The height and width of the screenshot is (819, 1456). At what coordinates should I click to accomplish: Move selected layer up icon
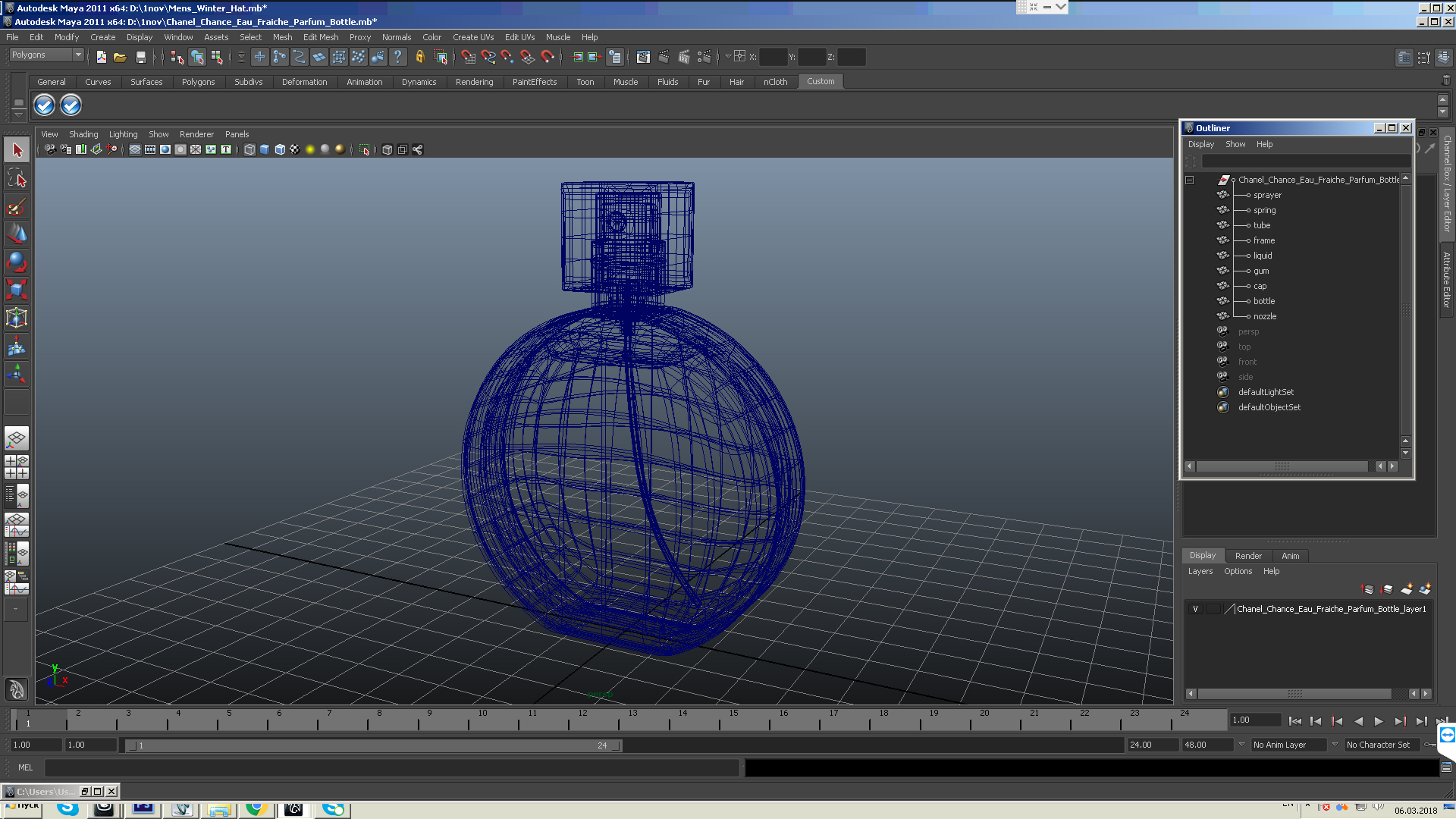(x=1368, y=589)
